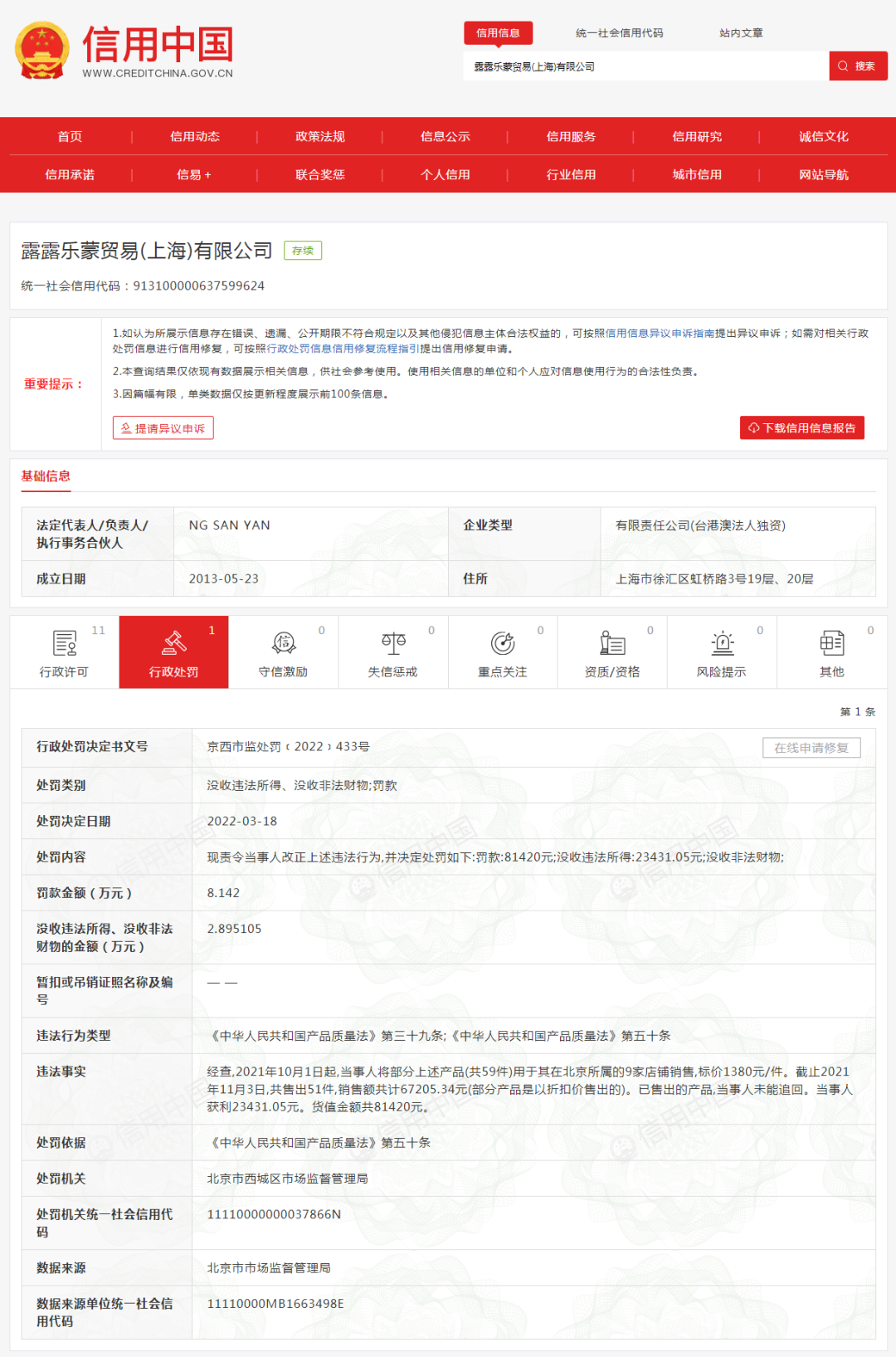Select the 行政处罚 gavel icon
Image resolution: width=896 pixels, height=1357 pixels.
pyautogui.click(x=173, y=643)
